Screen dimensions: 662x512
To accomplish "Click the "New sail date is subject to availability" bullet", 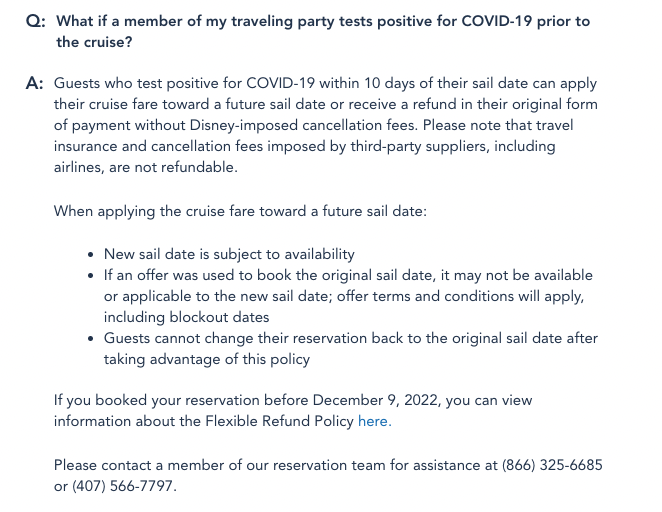I will click(x=229, y=254).
